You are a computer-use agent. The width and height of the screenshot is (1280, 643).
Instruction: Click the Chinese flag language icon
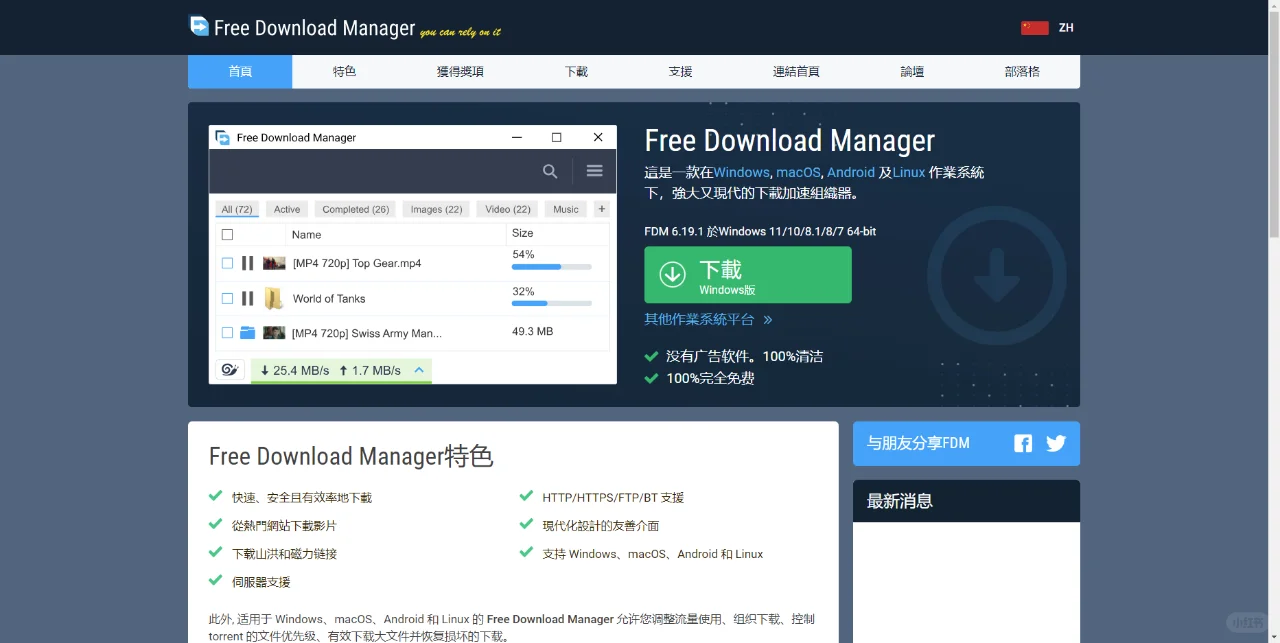[x=1034, y=28]
